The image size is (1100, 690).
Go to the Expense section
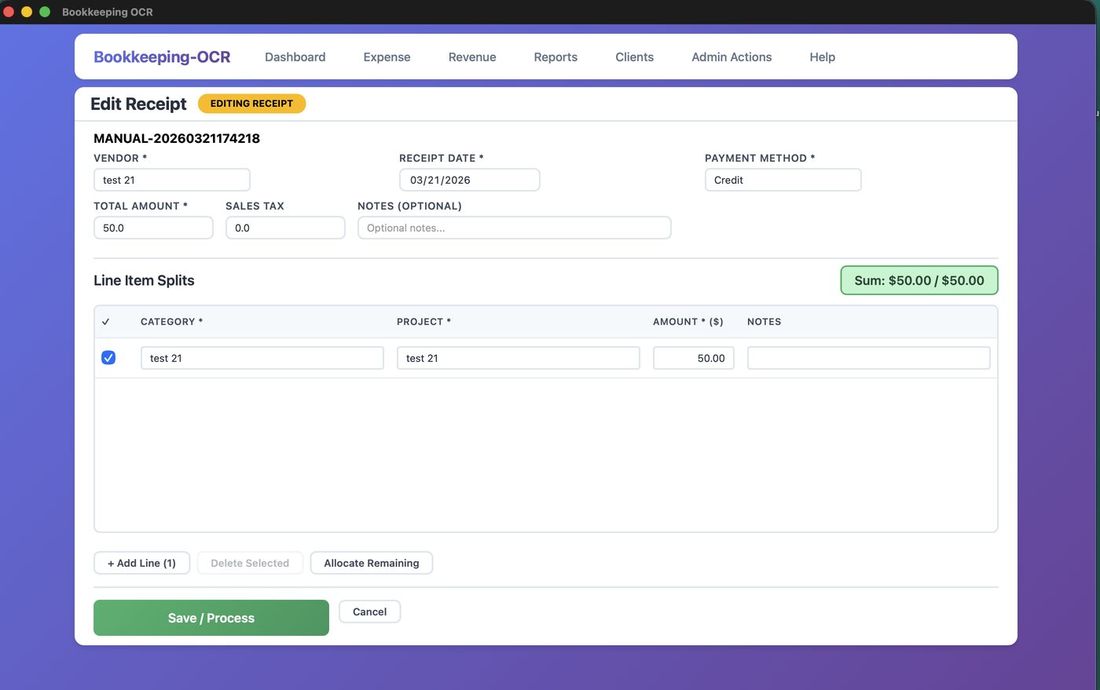[387, 57]
